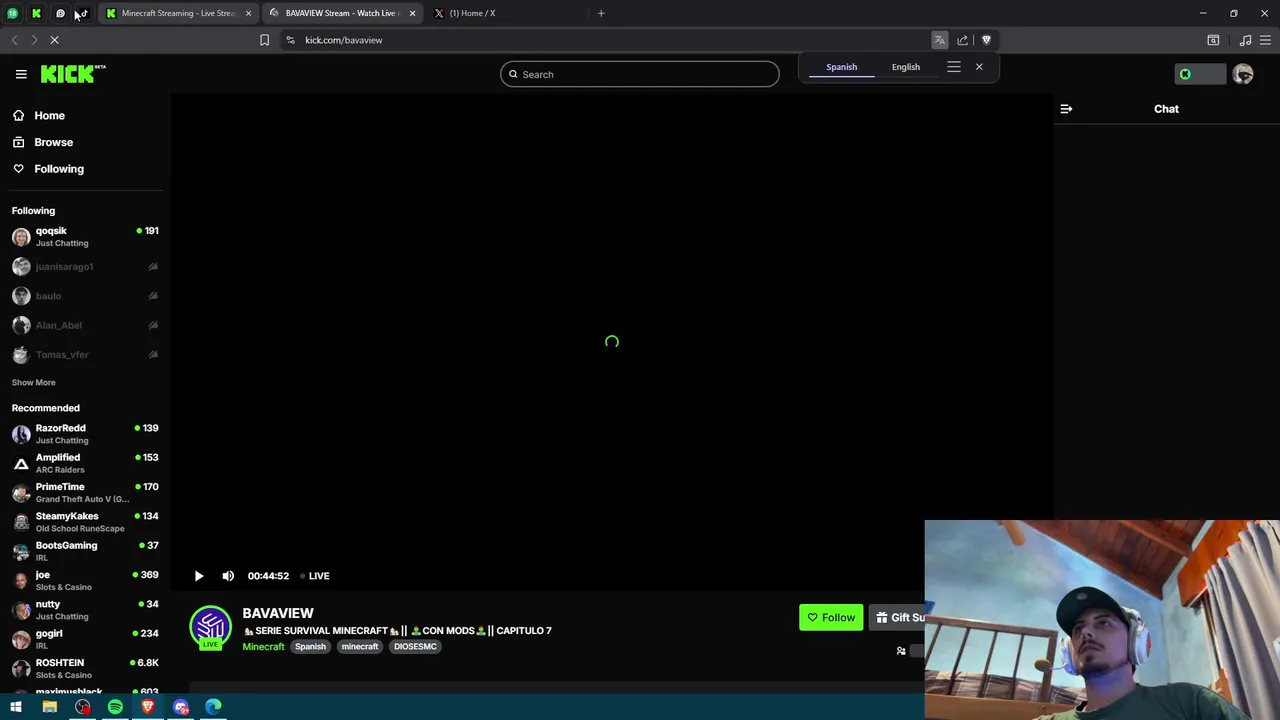This screenshot has height=720, width=1280.
Task: Open PrimeTime recommended channel
Action: click(85, 493)
